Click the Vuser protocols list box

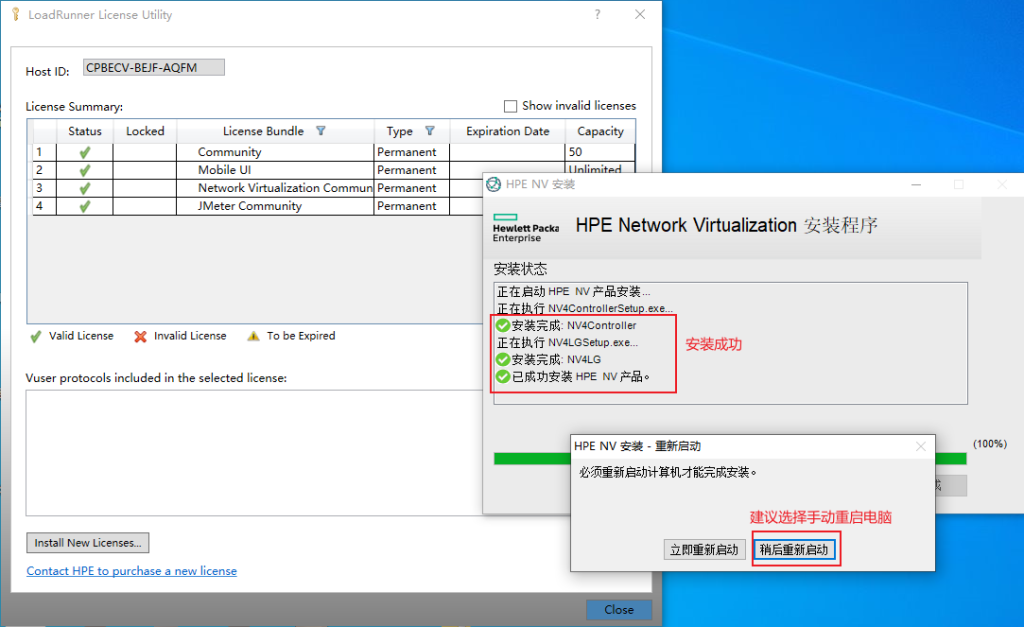255,453
